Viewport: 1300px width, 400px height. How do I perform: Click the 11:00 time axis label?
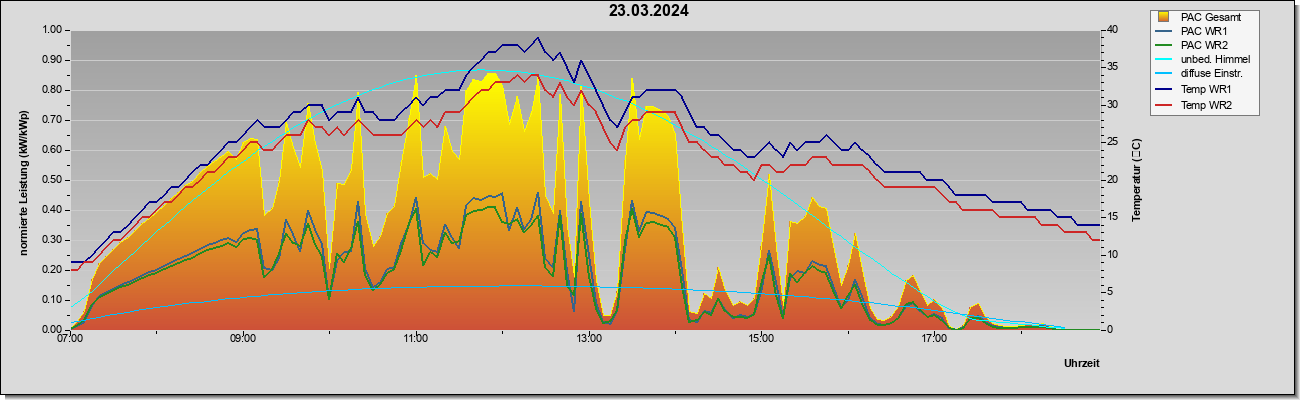coord(416,340)
